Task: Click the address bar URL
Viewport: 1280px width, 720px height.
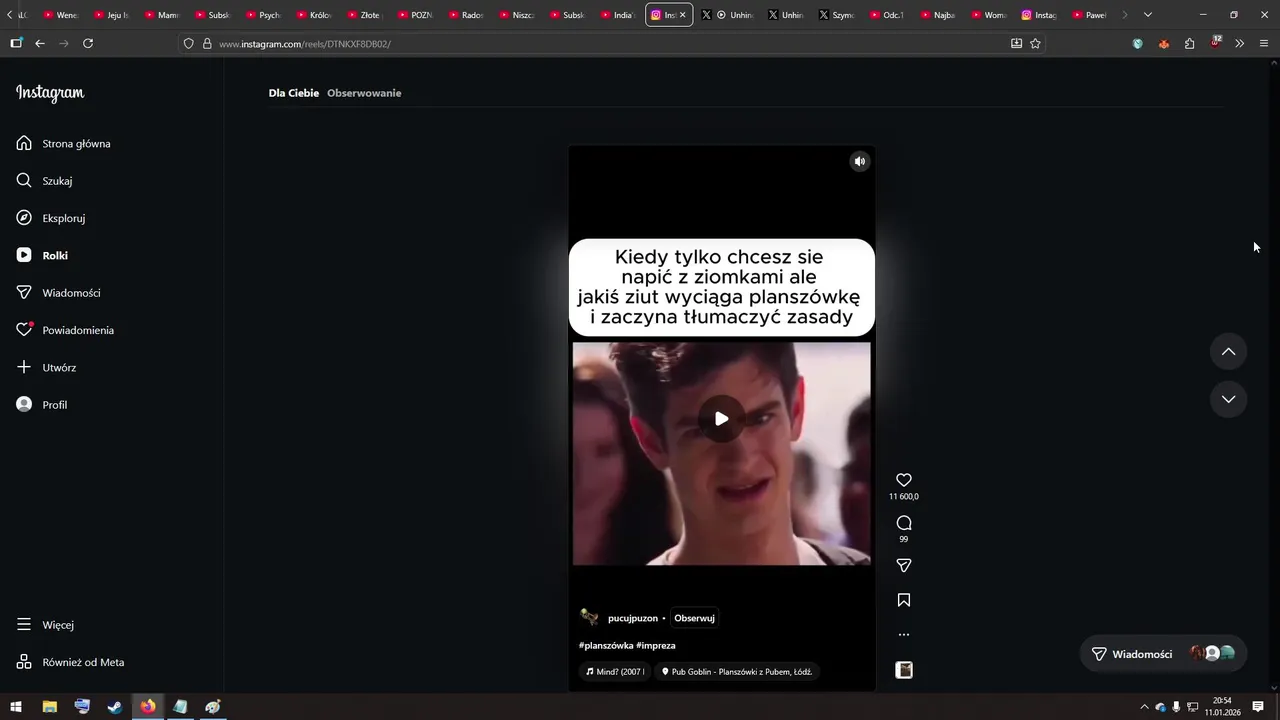Action: click(x=305, y=44)
